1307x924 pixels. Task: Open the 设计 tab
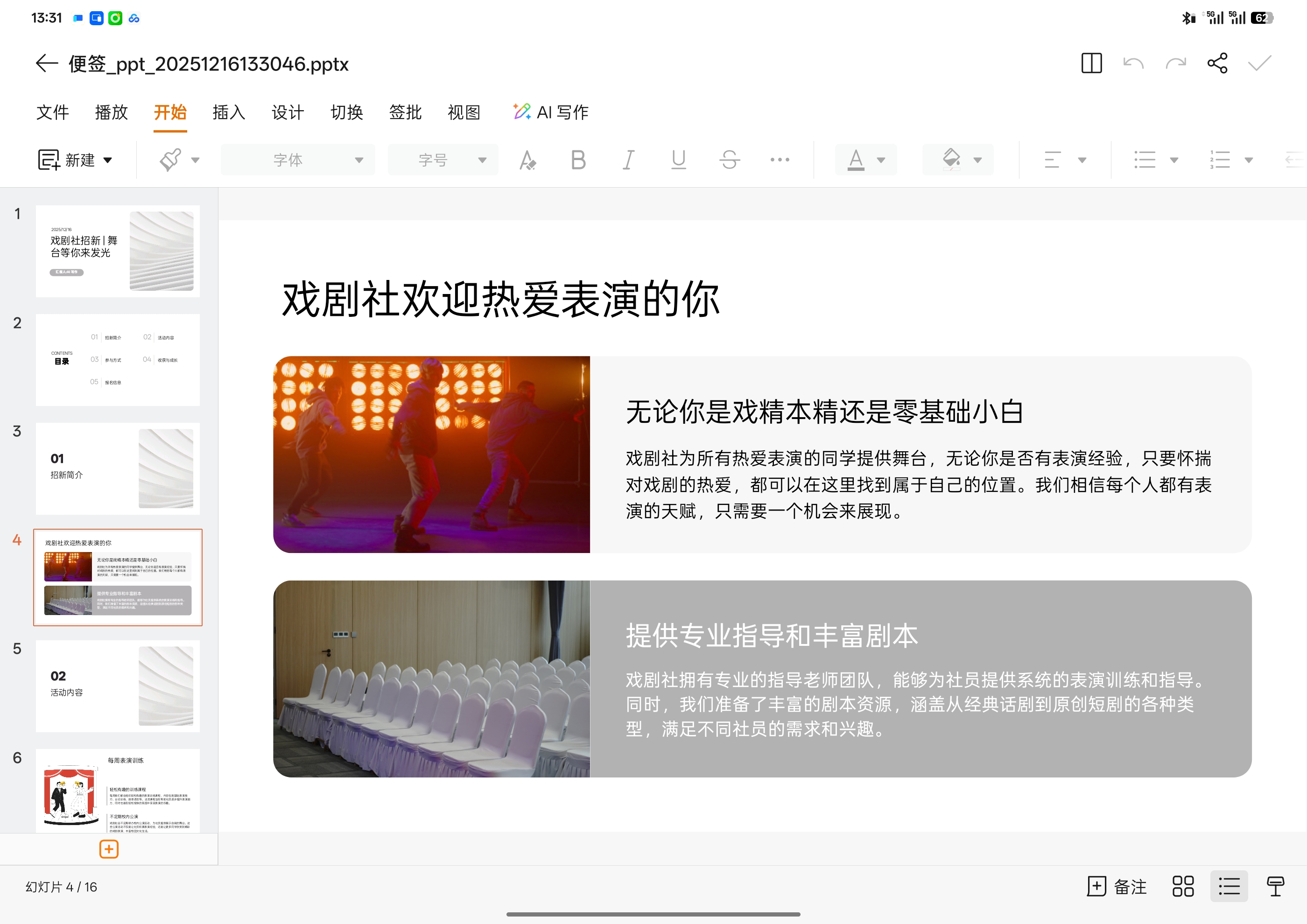click(288, 112)
